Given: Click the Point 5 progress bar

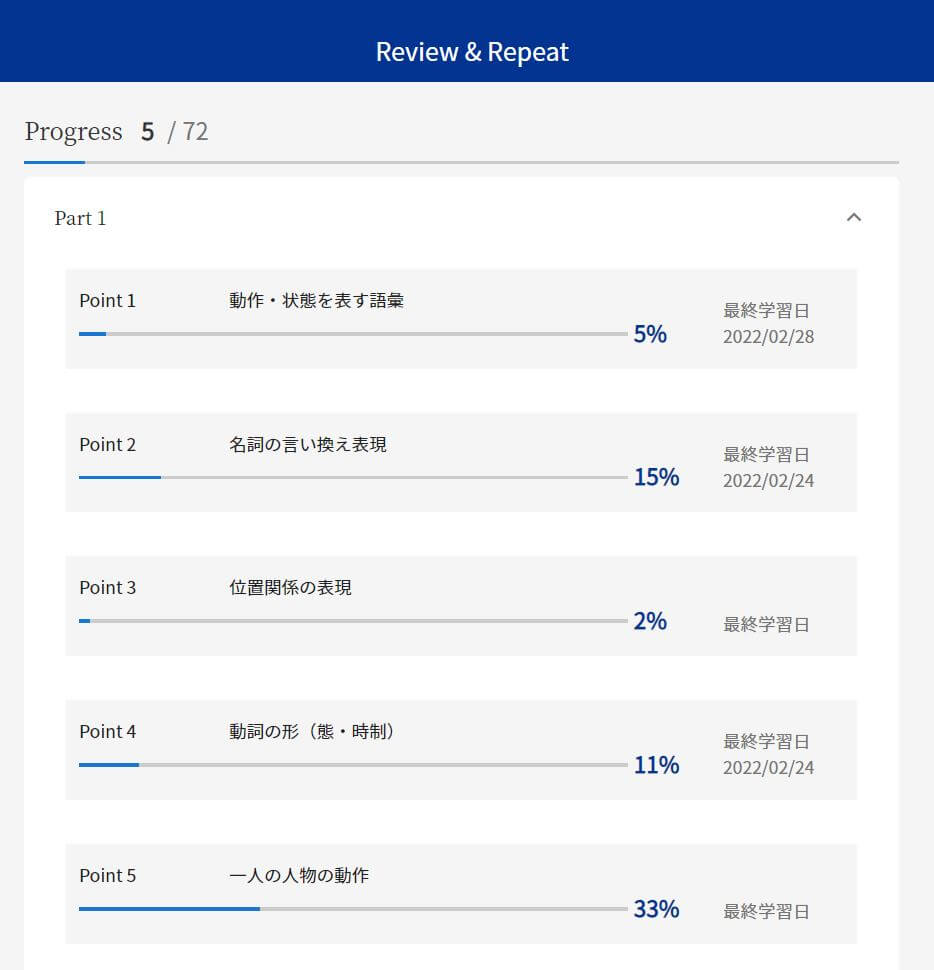Looking at the screenshot, I should pyautogui.click(x=353, y=909).
